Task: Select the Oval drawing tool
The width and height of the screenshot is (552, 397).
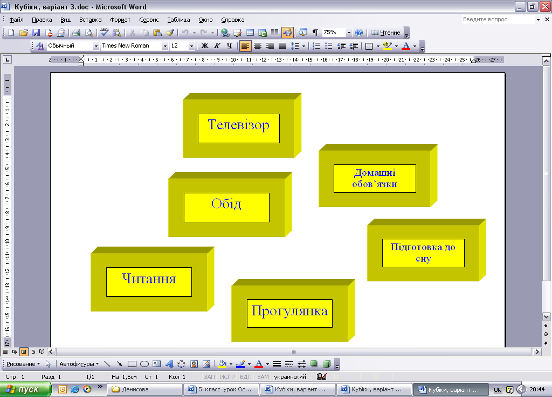Action: pos(144,364)
